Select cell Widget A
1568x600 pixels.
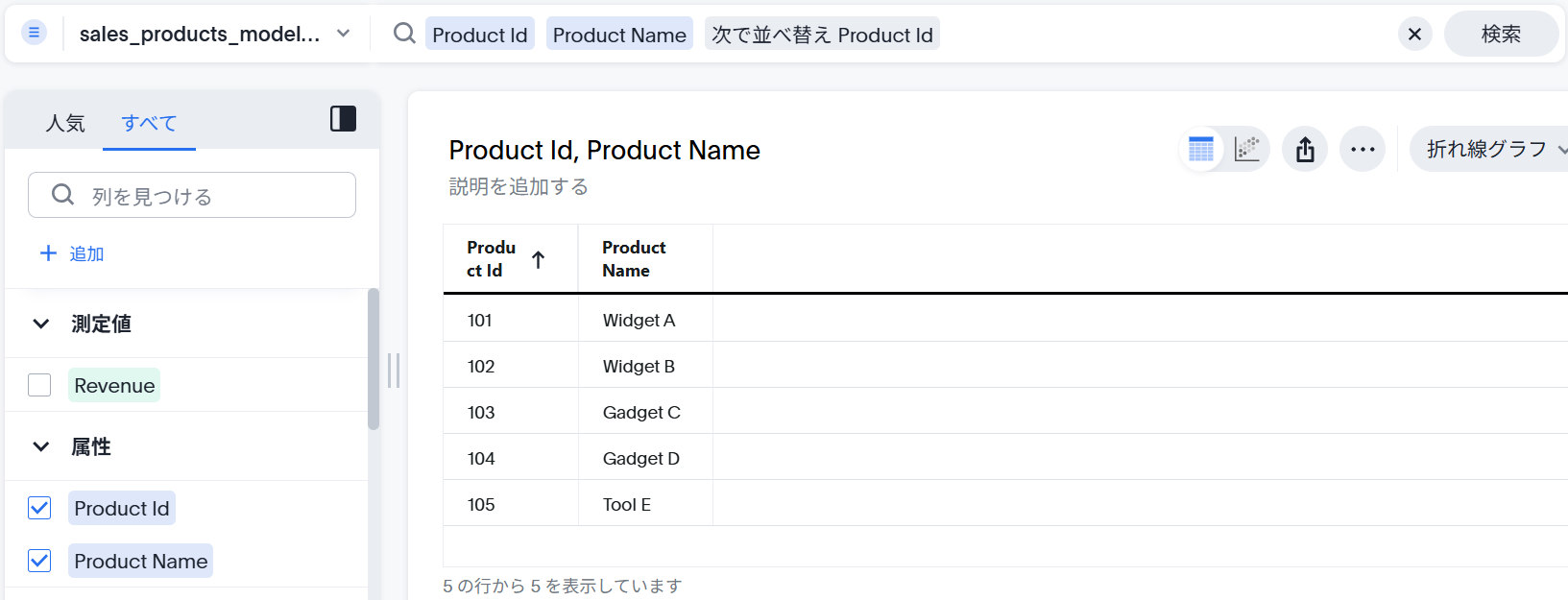coord(645,320)
